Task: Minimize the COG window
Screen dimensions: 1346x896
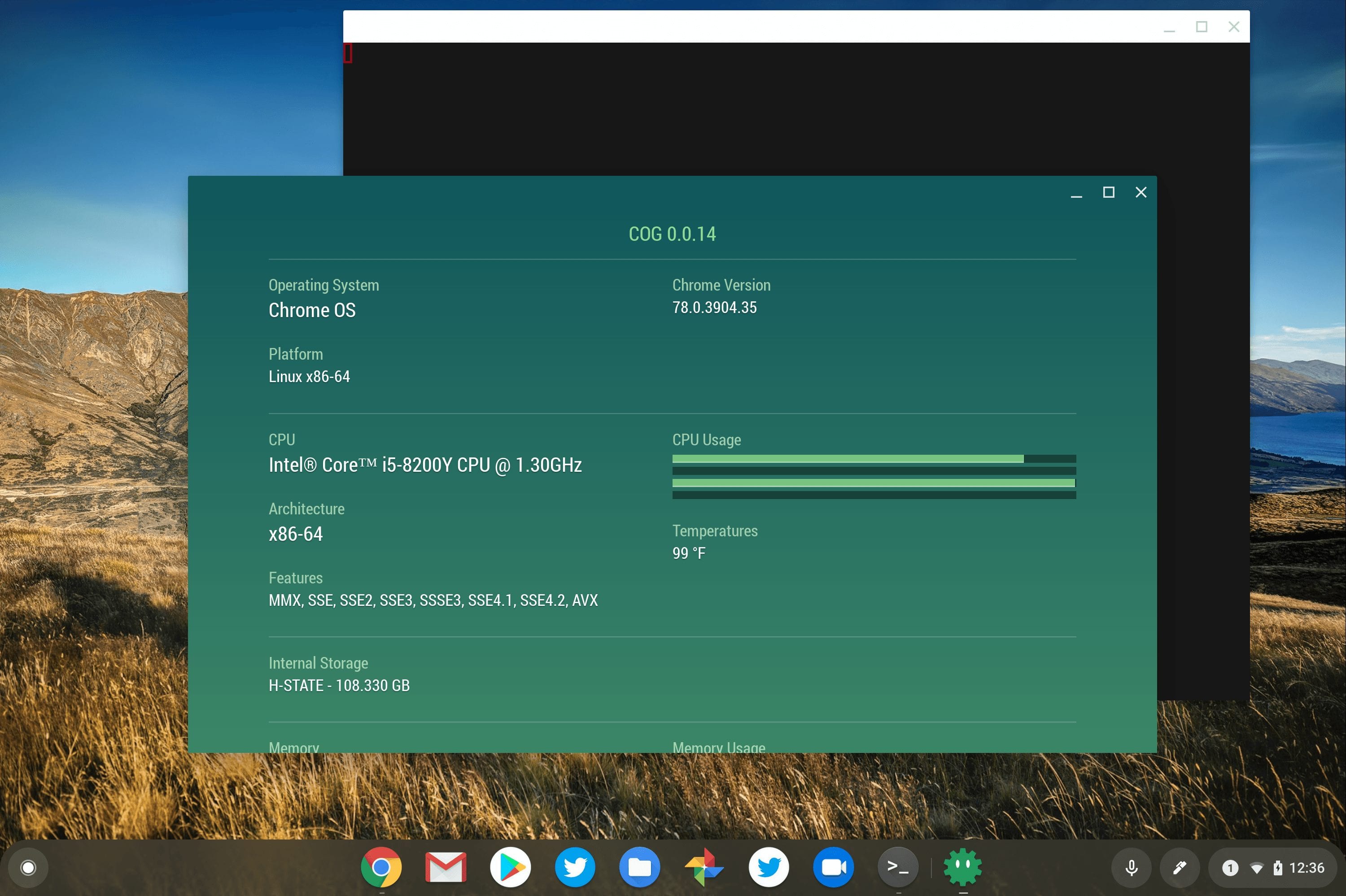Action: pos(1076,192)
